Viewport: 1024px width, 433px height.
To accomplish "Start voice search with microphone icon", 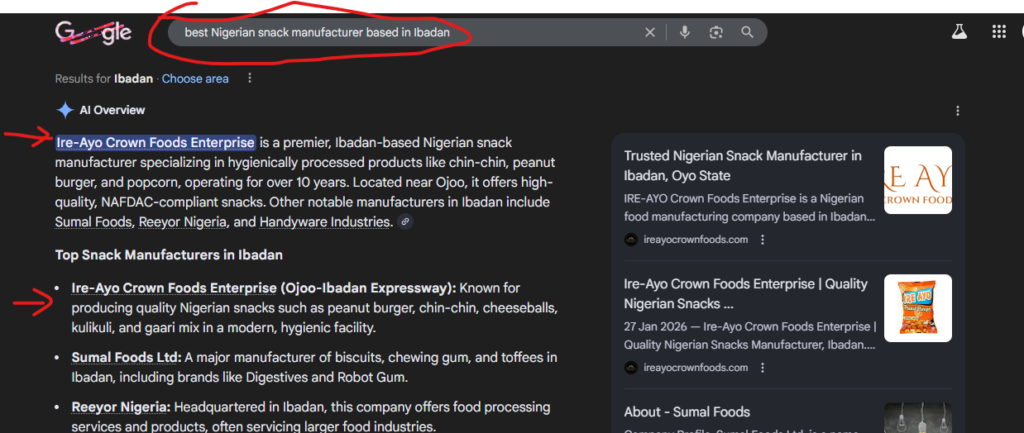I will click(684, 32).
